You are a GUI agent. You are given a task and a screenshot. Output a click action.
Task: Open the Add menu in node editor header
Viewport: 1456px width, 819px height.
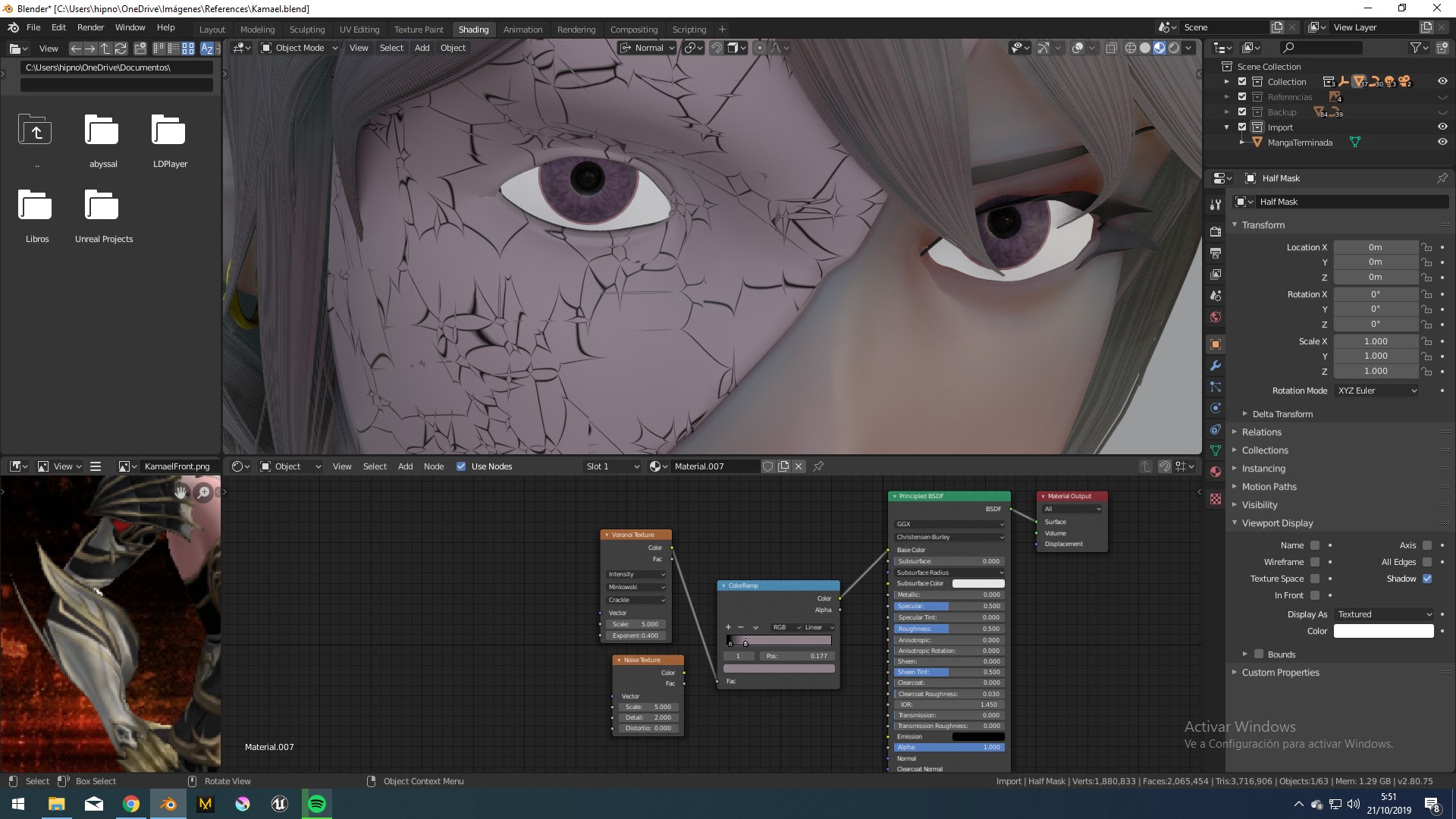click(x=405, y=466)
